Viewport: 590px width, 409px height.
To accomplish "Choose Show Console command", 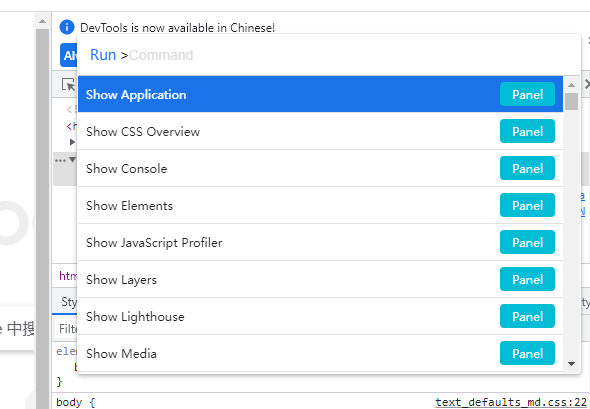I will coord(320,168).
